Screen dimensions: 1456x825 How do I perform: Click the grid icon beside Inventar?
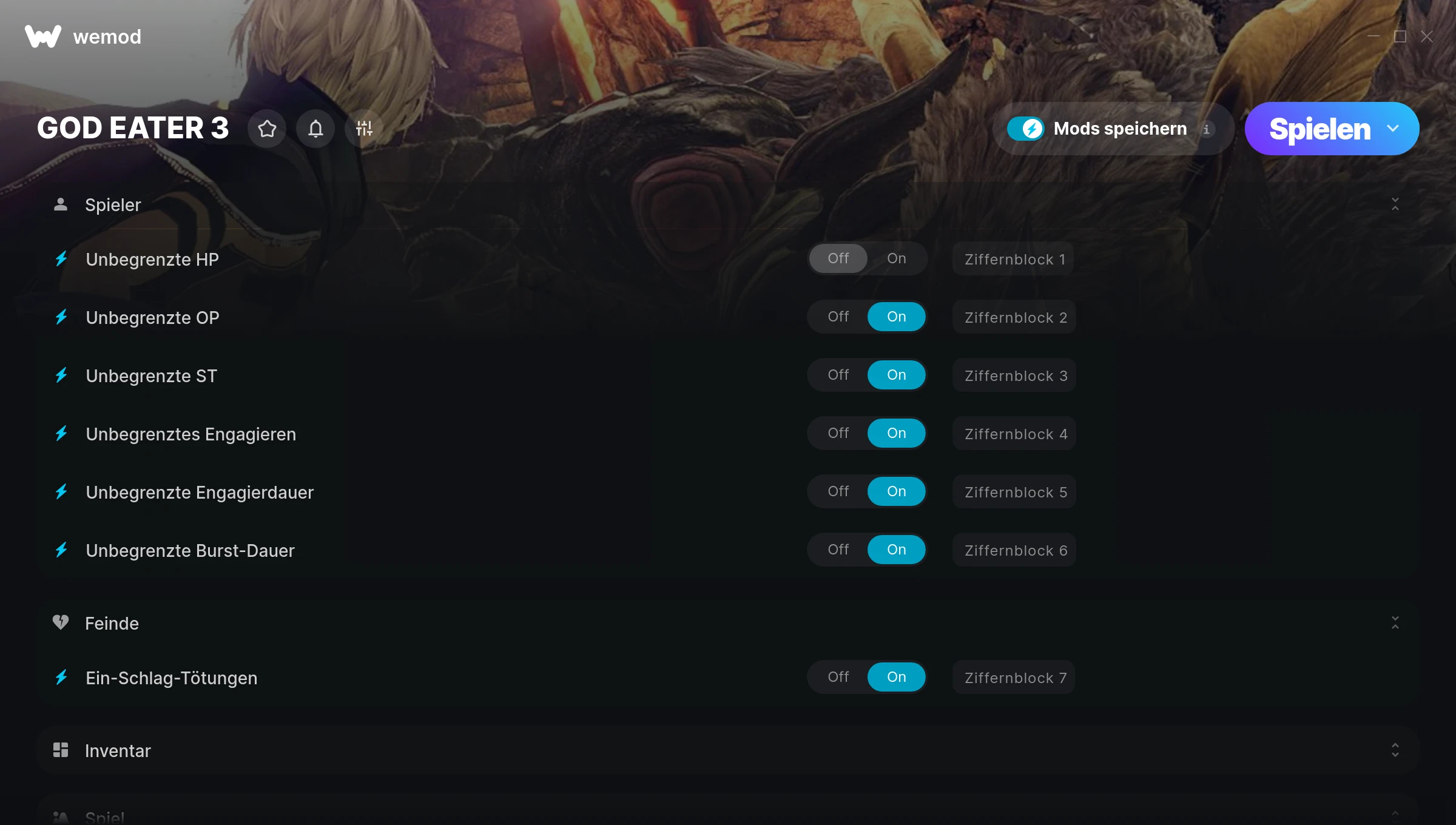tap(61, 750)
